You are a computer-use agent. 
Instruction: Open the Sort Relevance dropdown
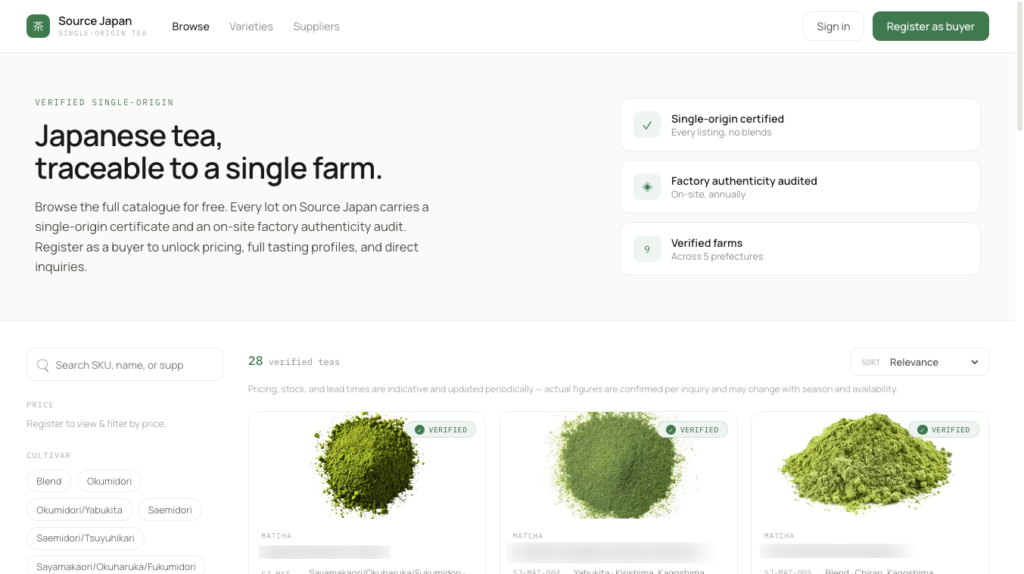[x=920, y=362]
